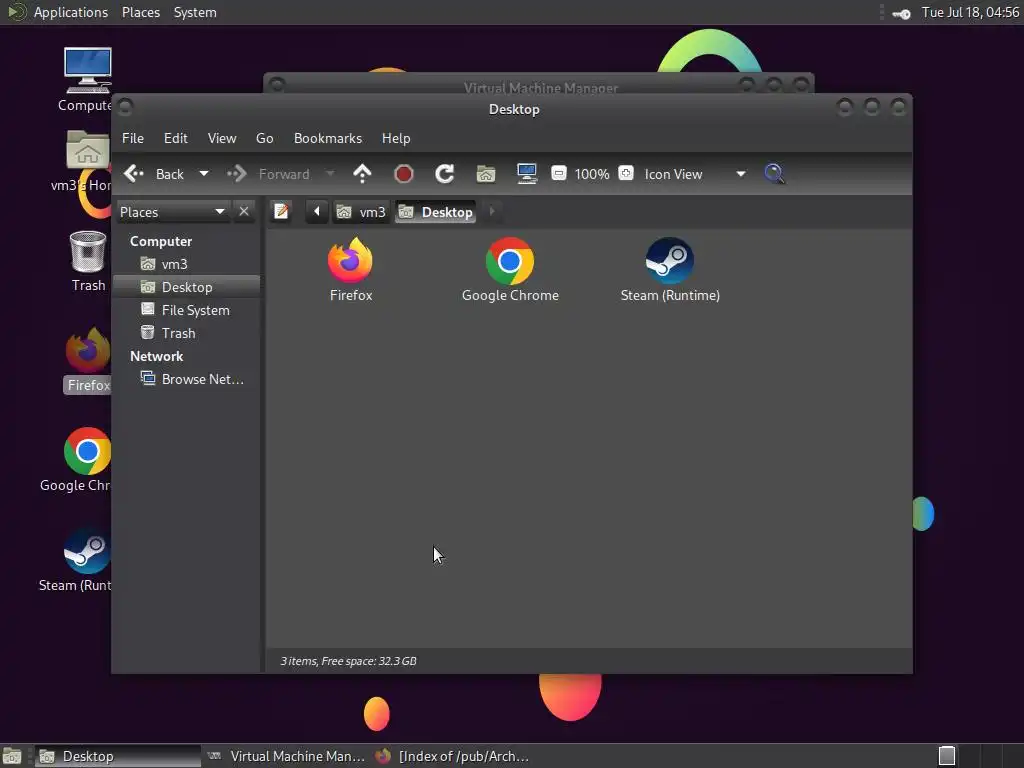Select Desktop in the Places sidebar
Screen dimensions: 1024x768
tap(186, 287)
